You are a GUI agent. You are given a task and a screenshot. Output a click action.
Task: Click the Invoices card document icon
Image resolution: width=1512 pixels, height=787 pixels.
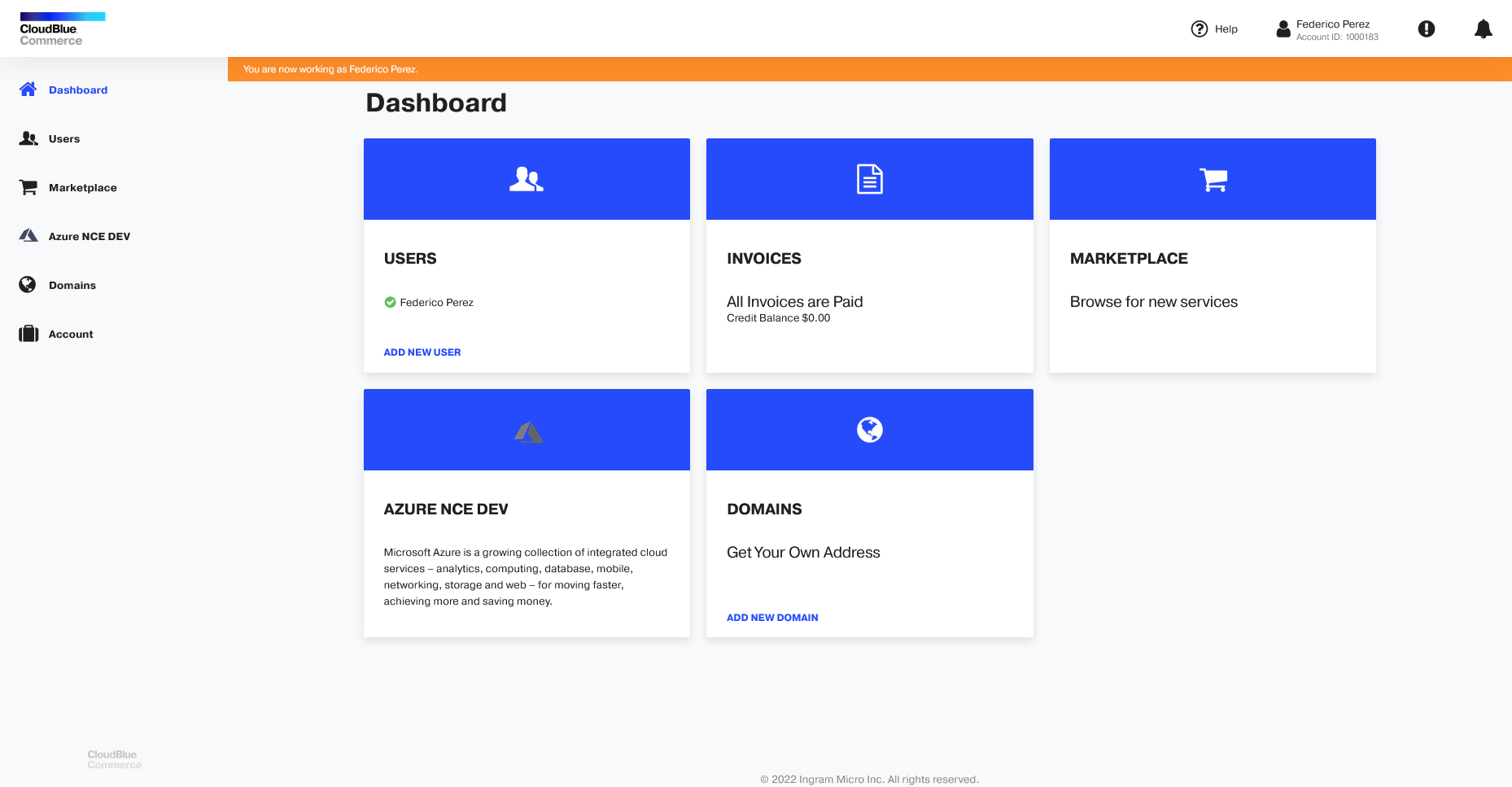pos(870,179)
